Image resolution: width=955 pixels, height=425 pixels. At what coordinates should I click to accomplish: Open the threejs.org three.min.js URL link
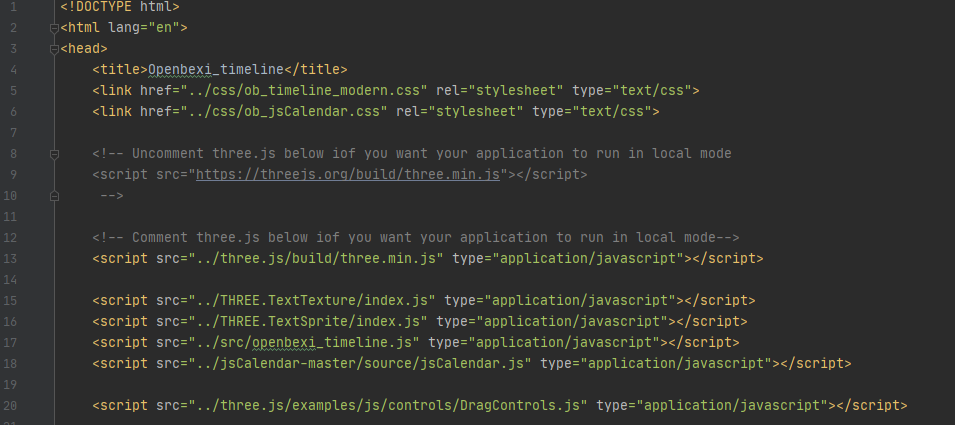point(348,175)
